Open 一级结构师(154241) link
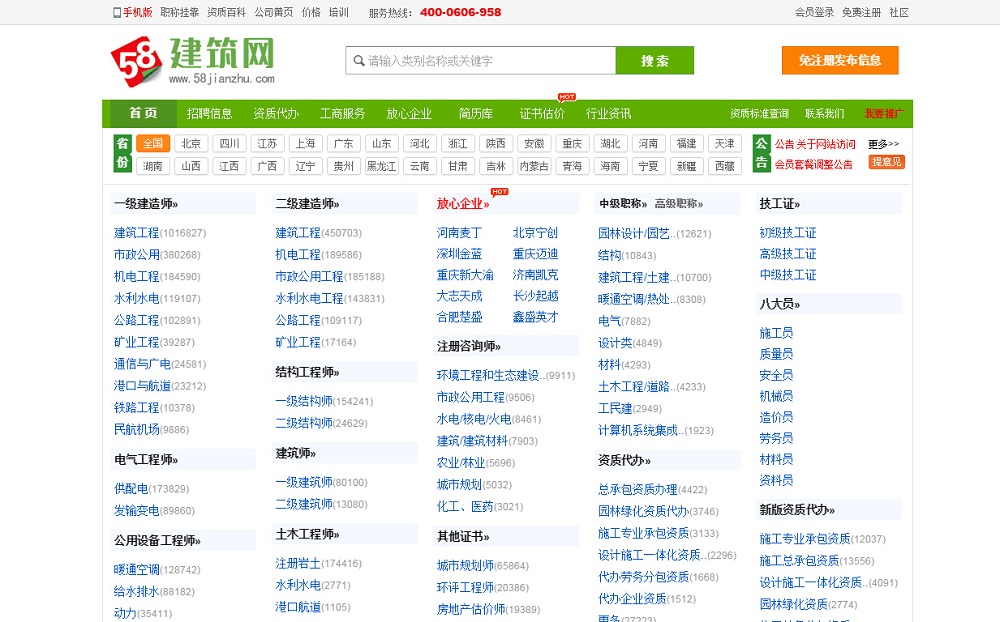This screenshot has width=1000, height=622. coord(324,401)
